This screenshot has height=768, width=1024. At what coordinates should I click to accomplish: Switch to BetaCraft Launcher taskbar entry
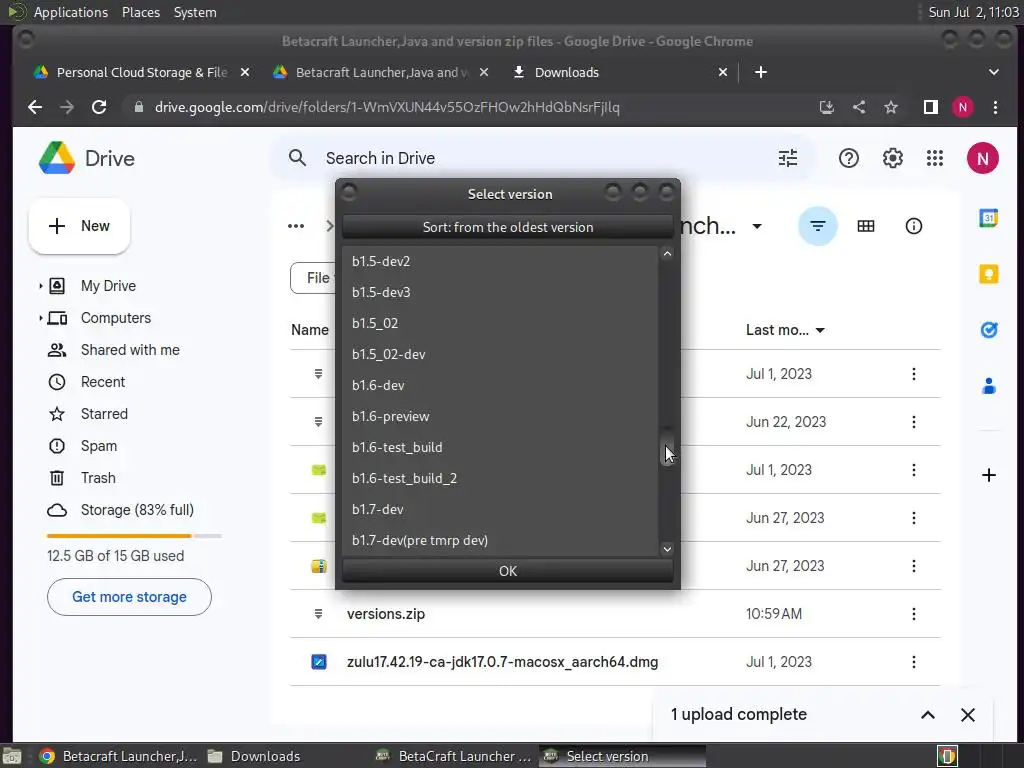455,756
